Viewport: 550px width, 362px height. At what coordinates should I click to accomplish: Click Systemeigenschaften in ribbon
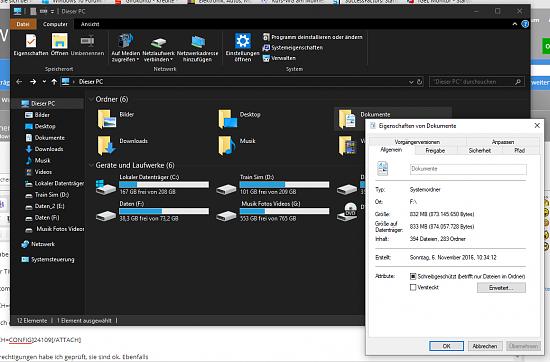293,47
